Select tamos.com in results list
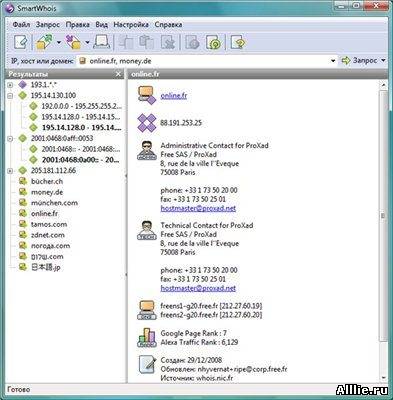This screenshot has height=400, width=393. [49, 224]
